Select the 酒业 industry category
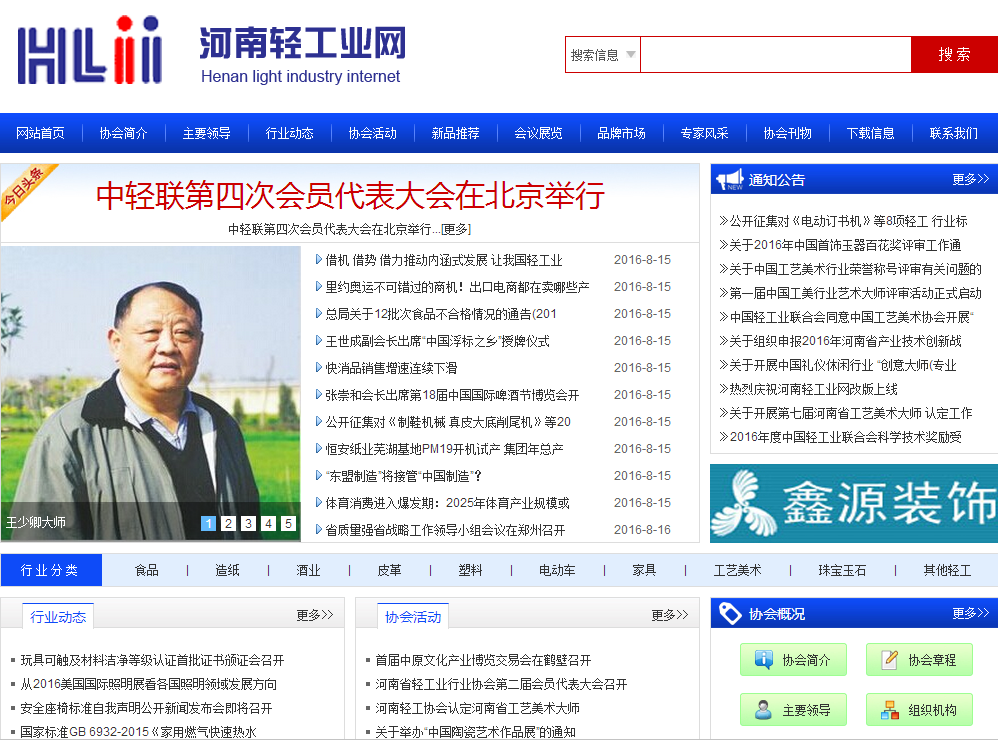 click(x=308, y=570)
